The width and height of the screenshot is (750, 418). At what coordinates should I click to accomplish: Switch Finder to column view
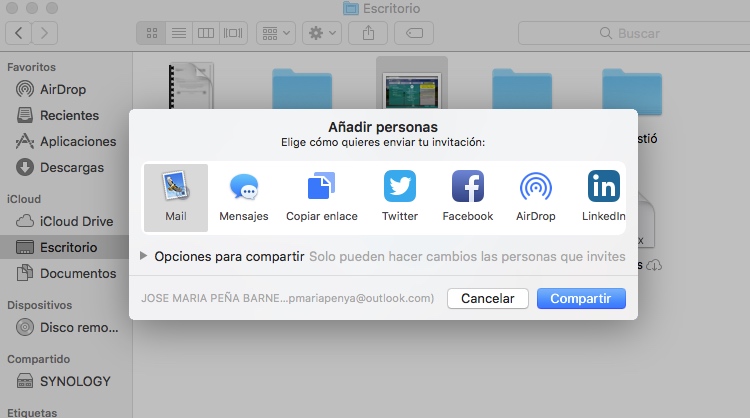pyautogui.click(x=206, y=33)
